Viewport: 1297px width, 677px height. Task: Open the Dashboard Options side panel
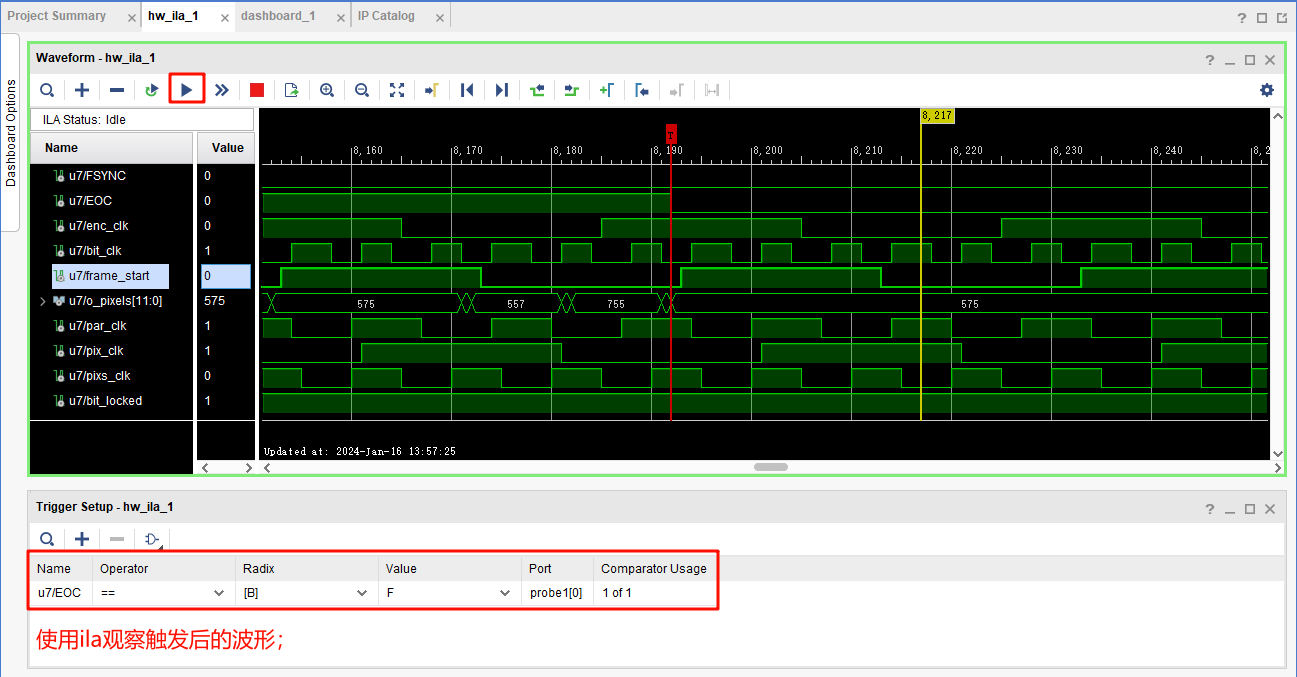point(11,133)
